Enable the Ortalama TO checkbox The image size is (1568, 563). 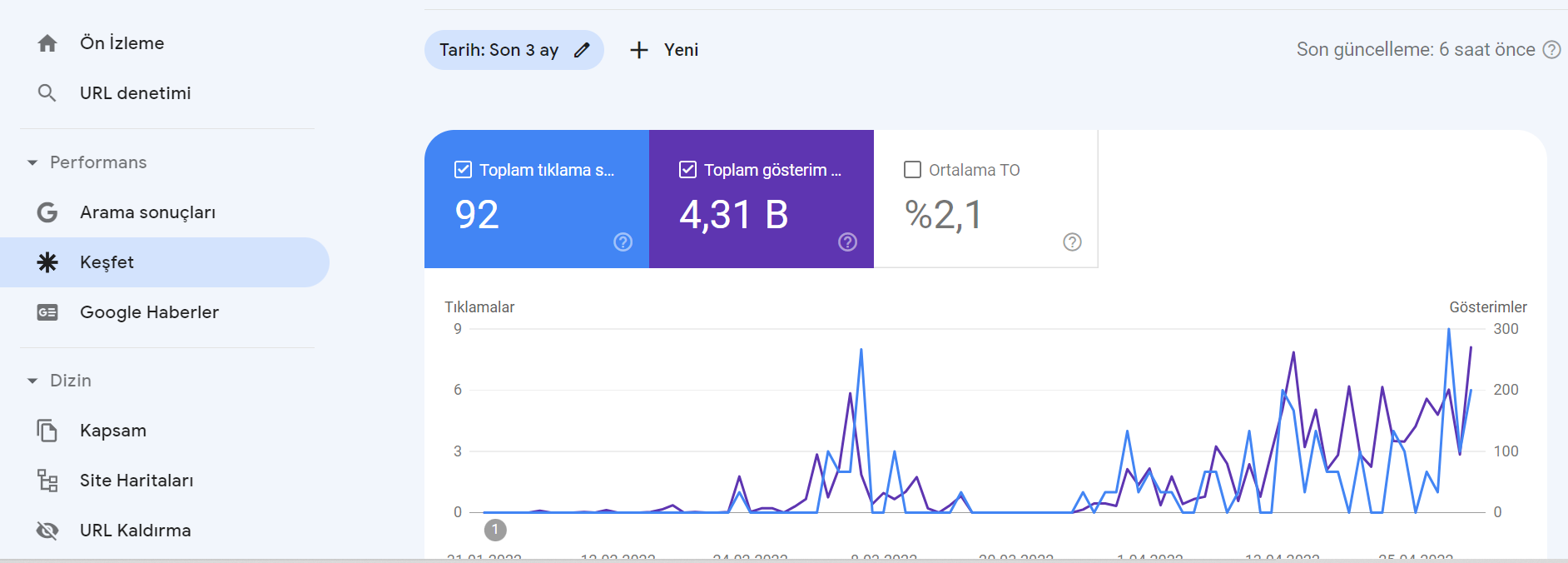912,170
